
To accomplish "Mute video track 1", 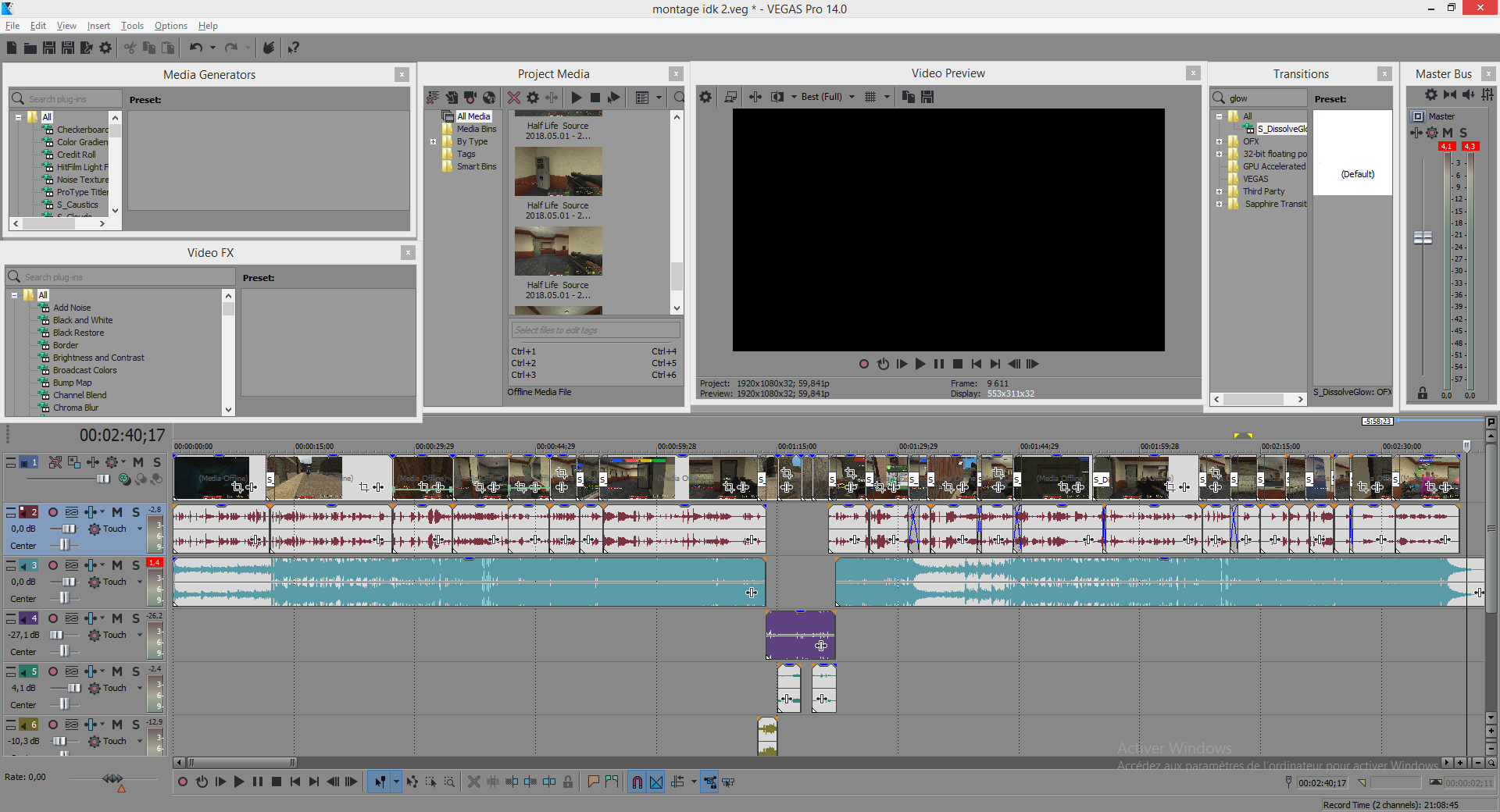I will click(x=138, y=462).
